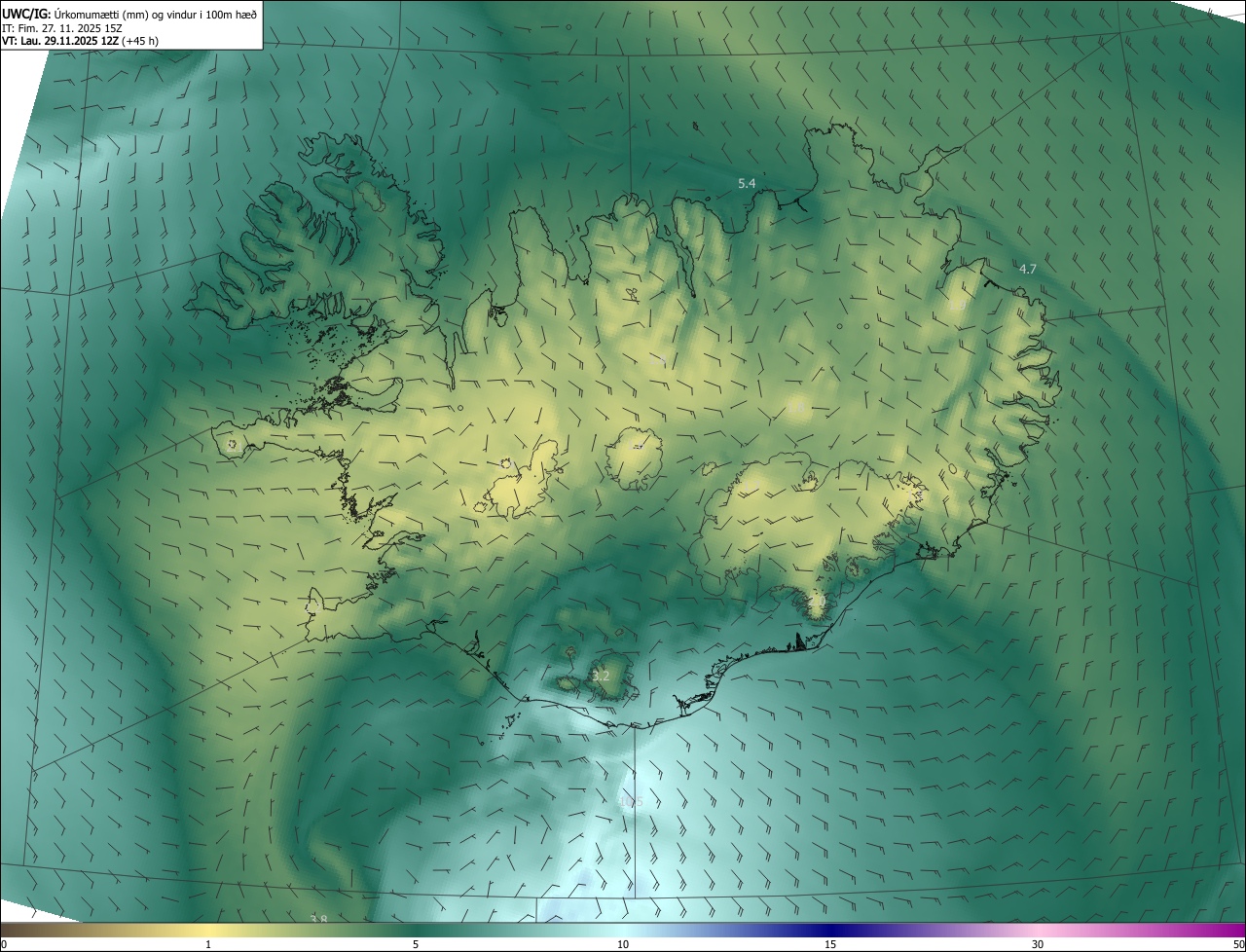
Task: Select the "4.7" value label on the map
Action: (x=1027, y=269)
